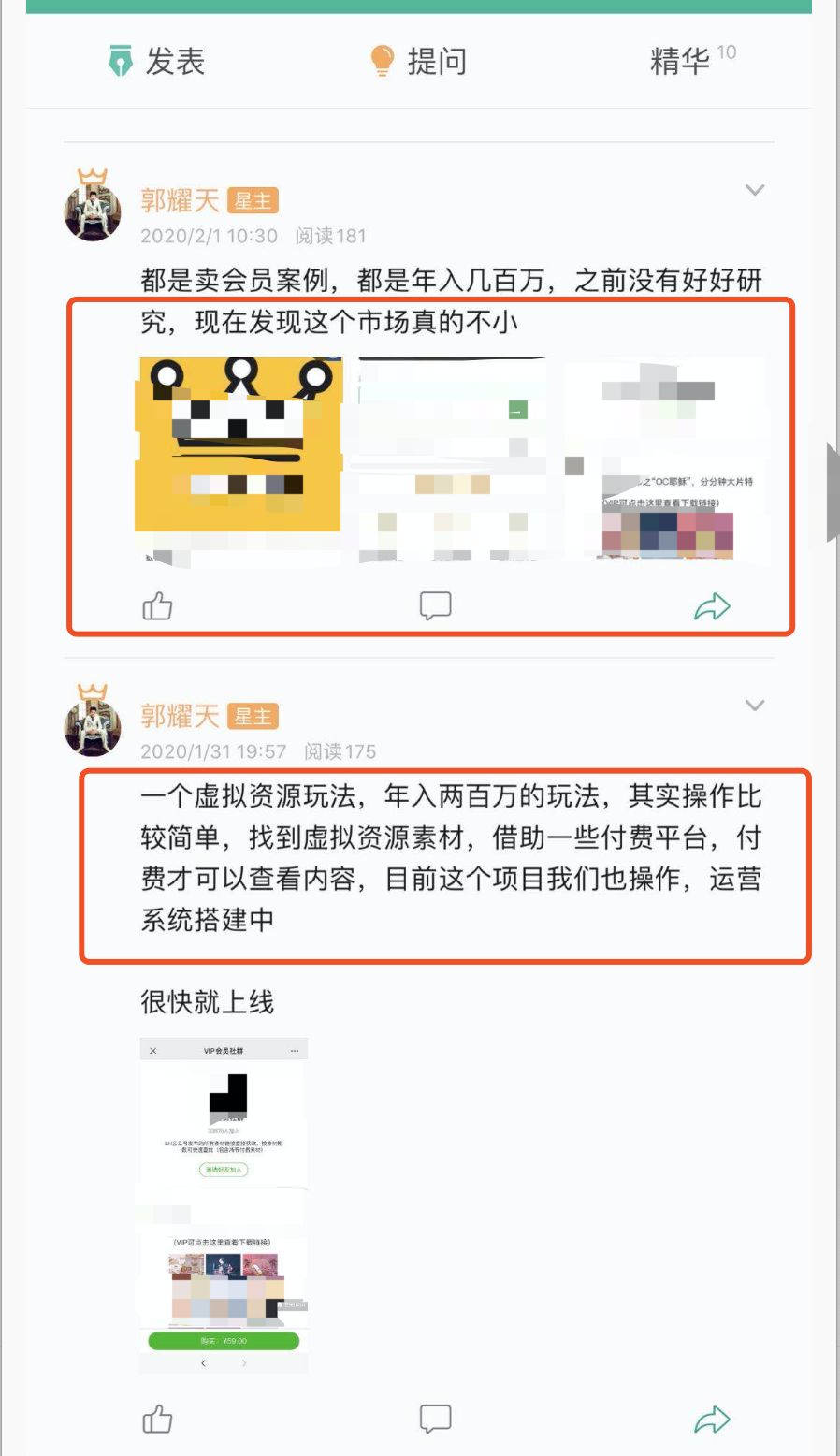Select the 发表 tab label
Viewport: 840px width, 1456px height.
click(175, 62)
